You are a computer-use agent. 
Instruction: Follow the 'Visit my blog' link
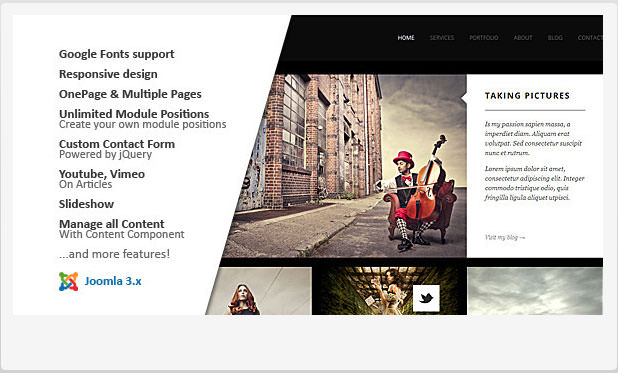pos(505,237)
